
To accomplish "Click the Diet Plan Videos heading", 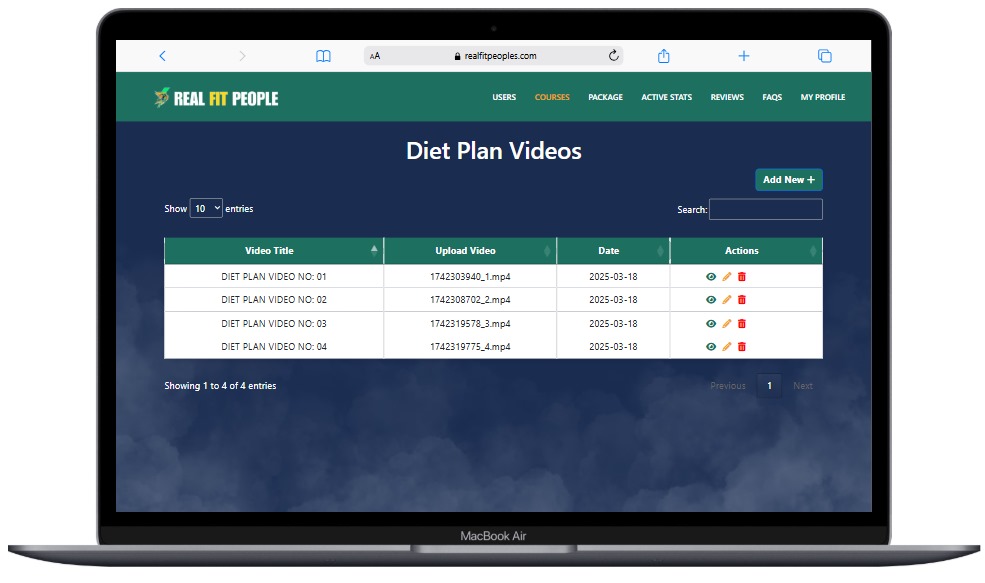I will (494, 151).
